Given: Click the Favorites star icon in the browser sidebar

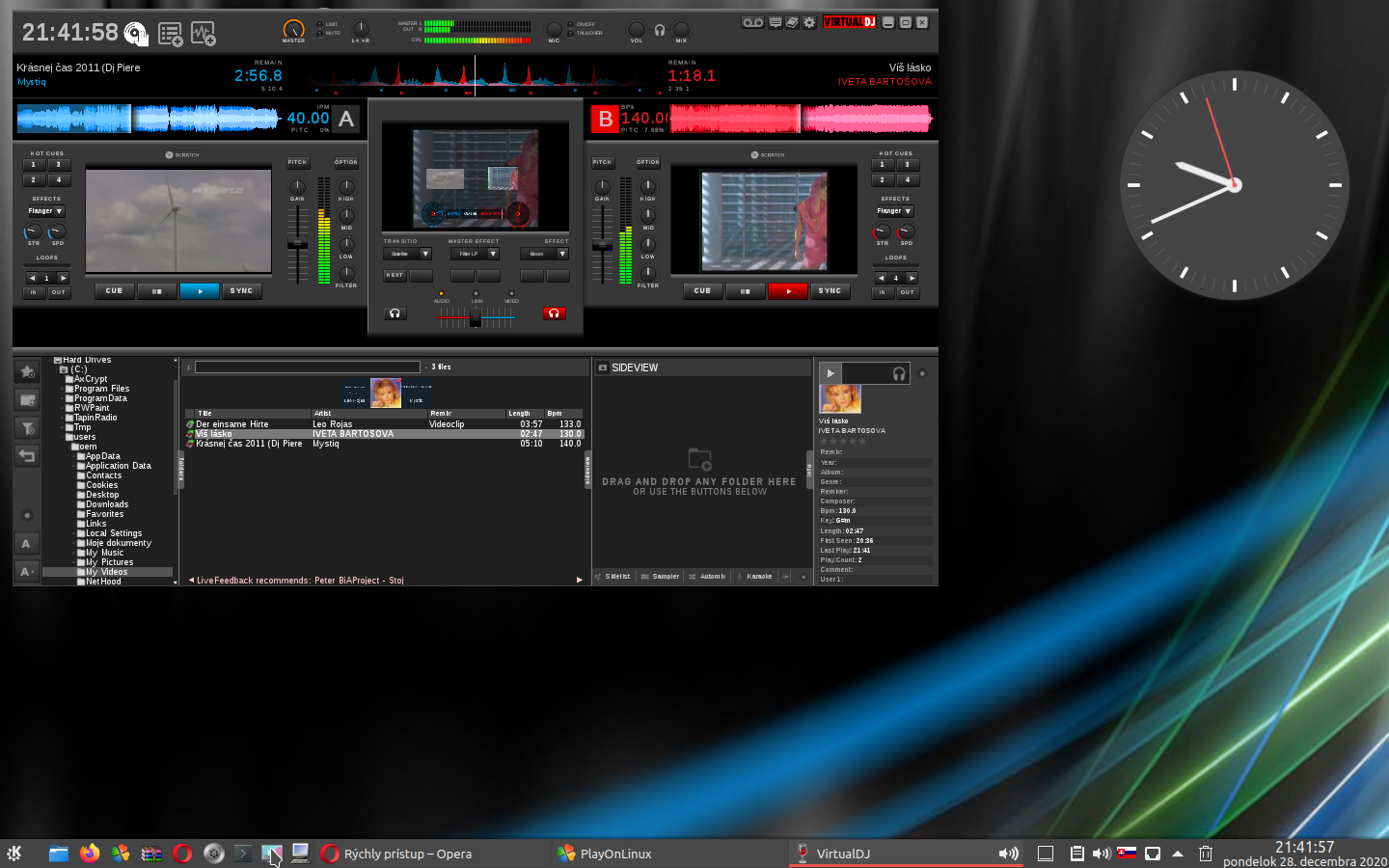Looking at the screenshot, I should (27, 371).
